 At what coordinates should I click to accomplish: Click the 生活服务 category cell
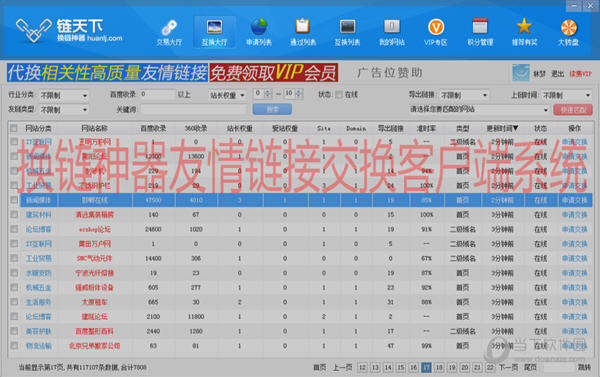38,302
